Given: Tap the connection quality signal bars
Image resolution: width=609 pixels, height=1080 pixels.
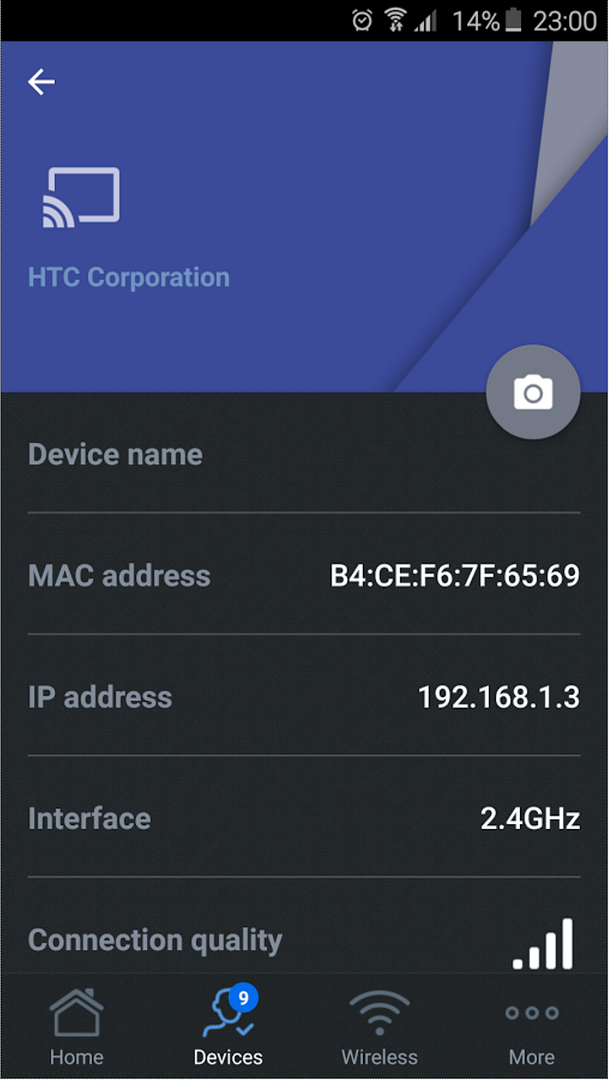Looking at the screenshot, I should coord(544,944).
